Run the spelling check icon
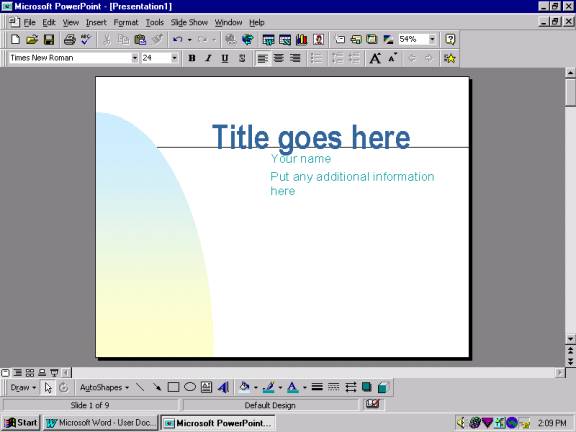Viewport: 576px width, 432px height. pyautogui.click(x=86, y=39)
